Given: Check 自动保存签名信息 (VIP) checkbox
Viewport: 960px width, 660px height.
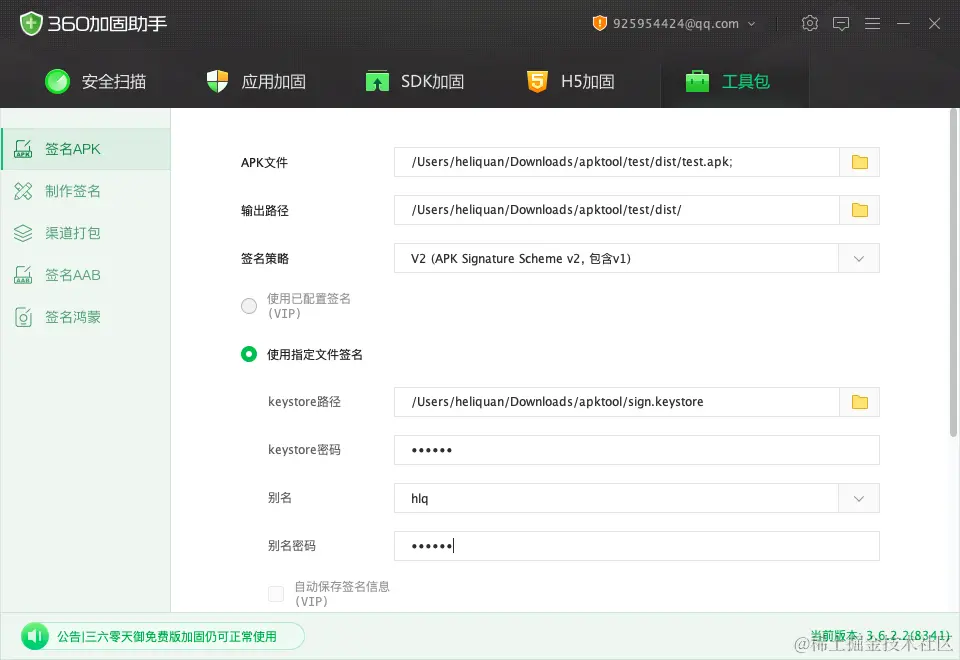Looking at the screenshot, I should 276,594.
